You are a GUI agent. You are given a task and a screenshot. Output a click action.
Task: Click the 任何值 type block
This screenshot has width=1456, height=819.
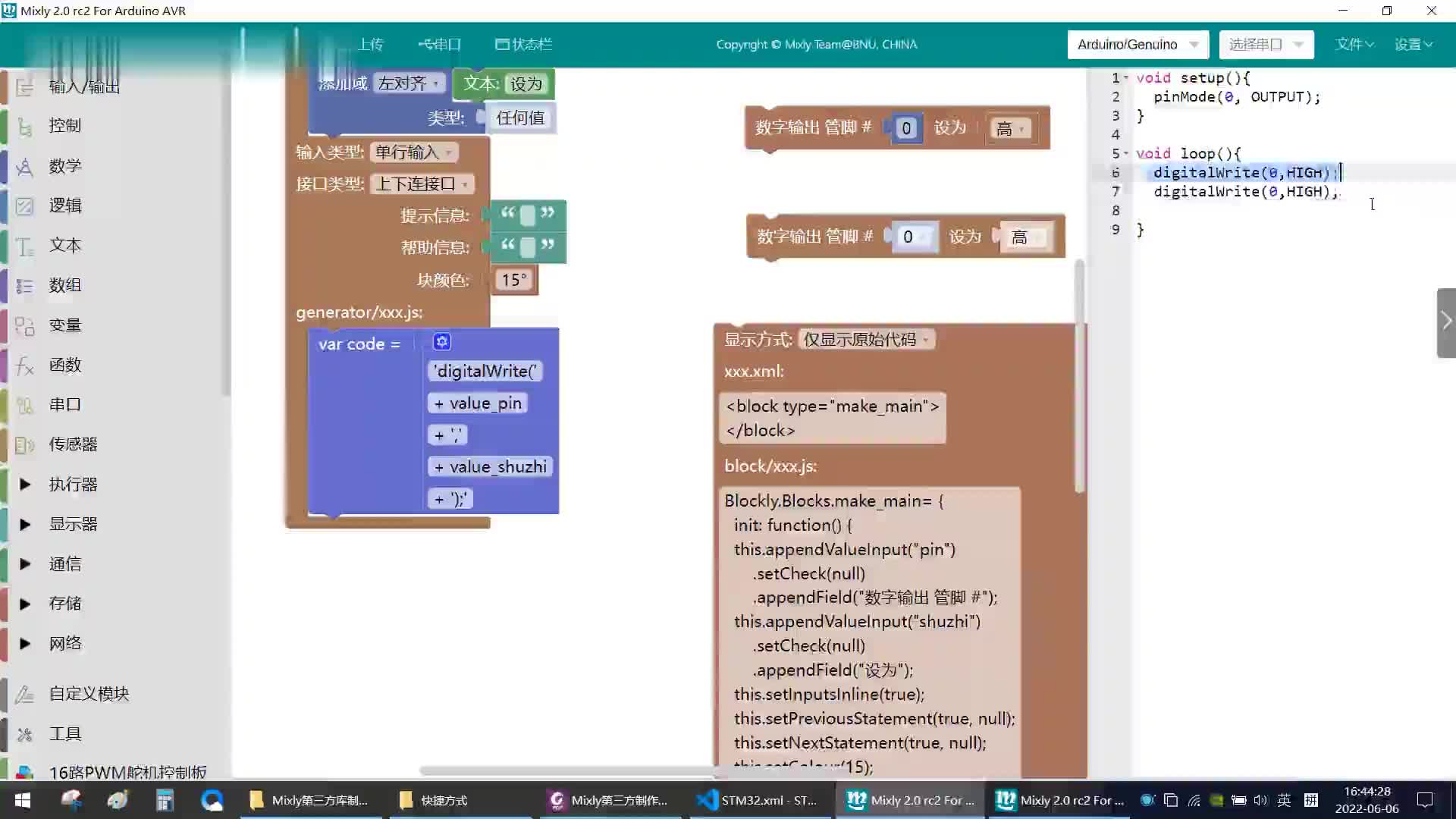click(x=520, y=118)
